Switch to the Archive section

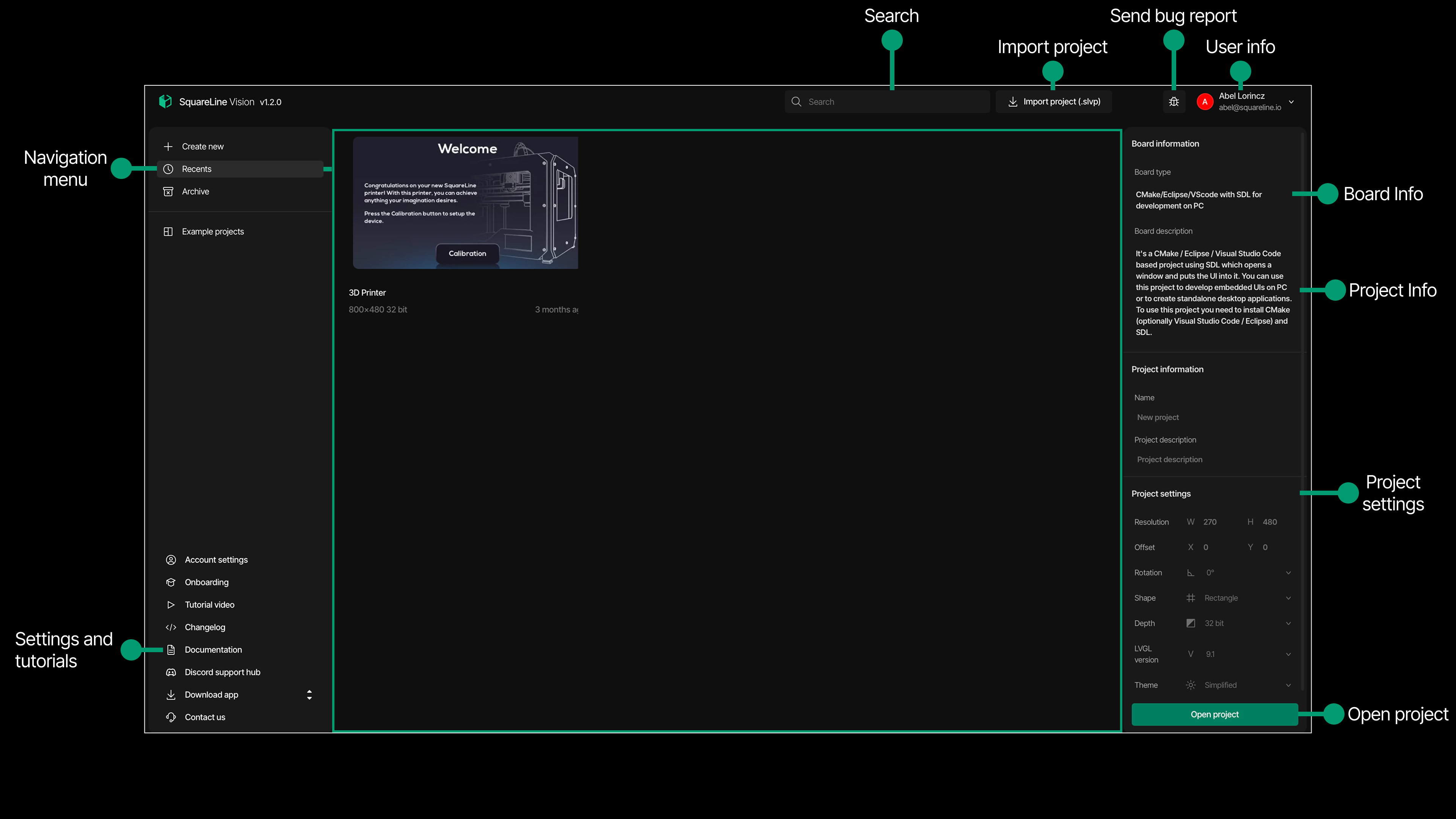point(195,191)
